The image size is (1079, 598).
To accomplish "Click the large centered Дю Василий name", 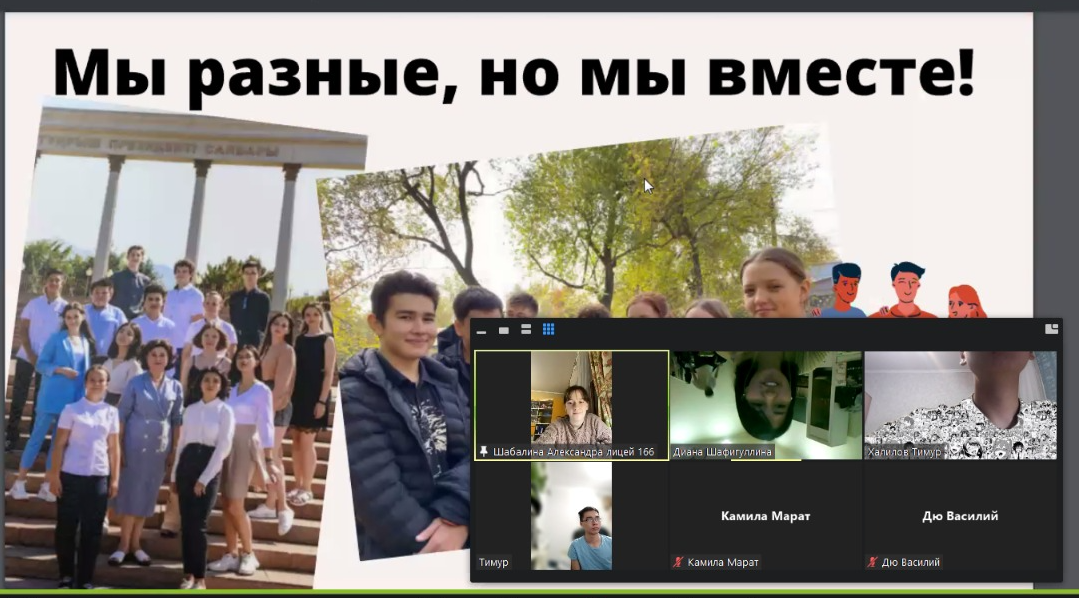I will pos(960,516).
